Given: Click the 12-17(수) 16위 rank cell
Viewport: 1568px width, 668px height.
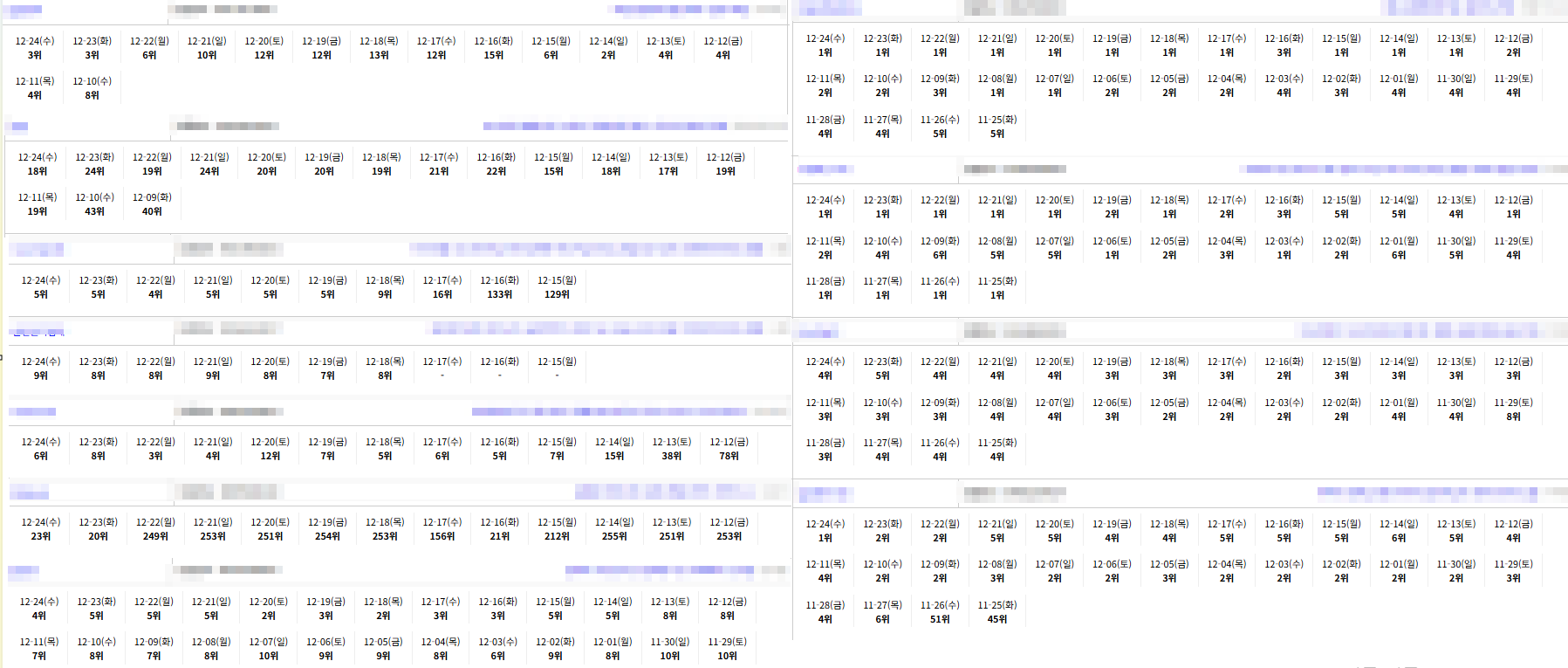Looking at the screenshot, I should pyautogui.click(x=442, y=288).
